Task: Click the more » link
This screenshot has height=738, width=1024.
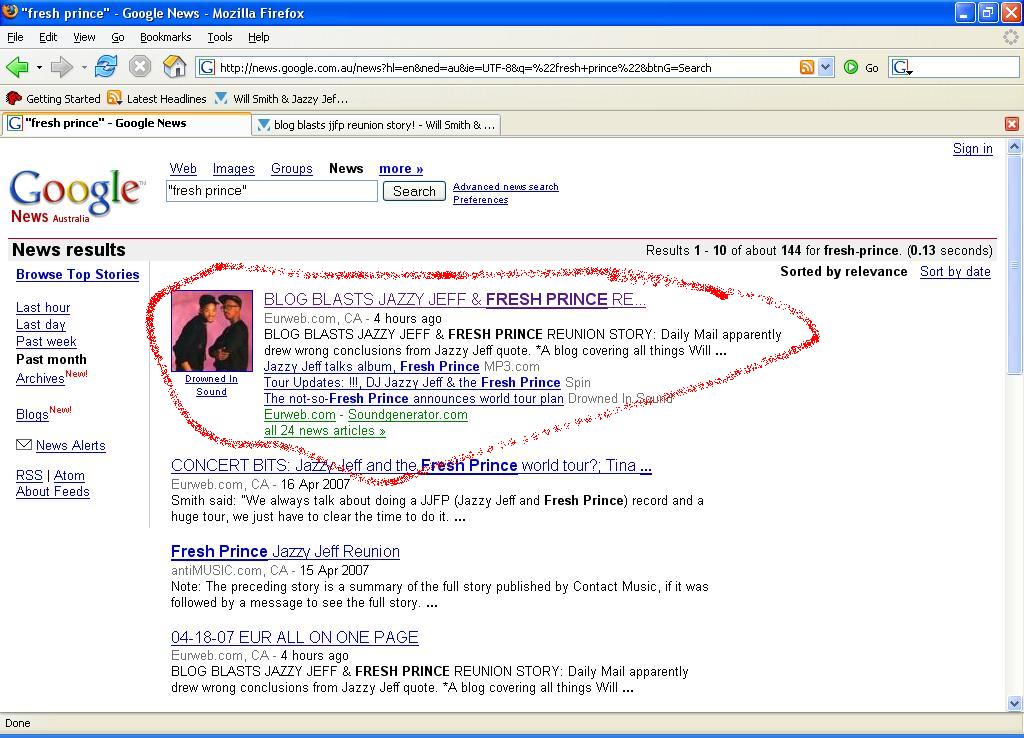Action: coord(401,168)
